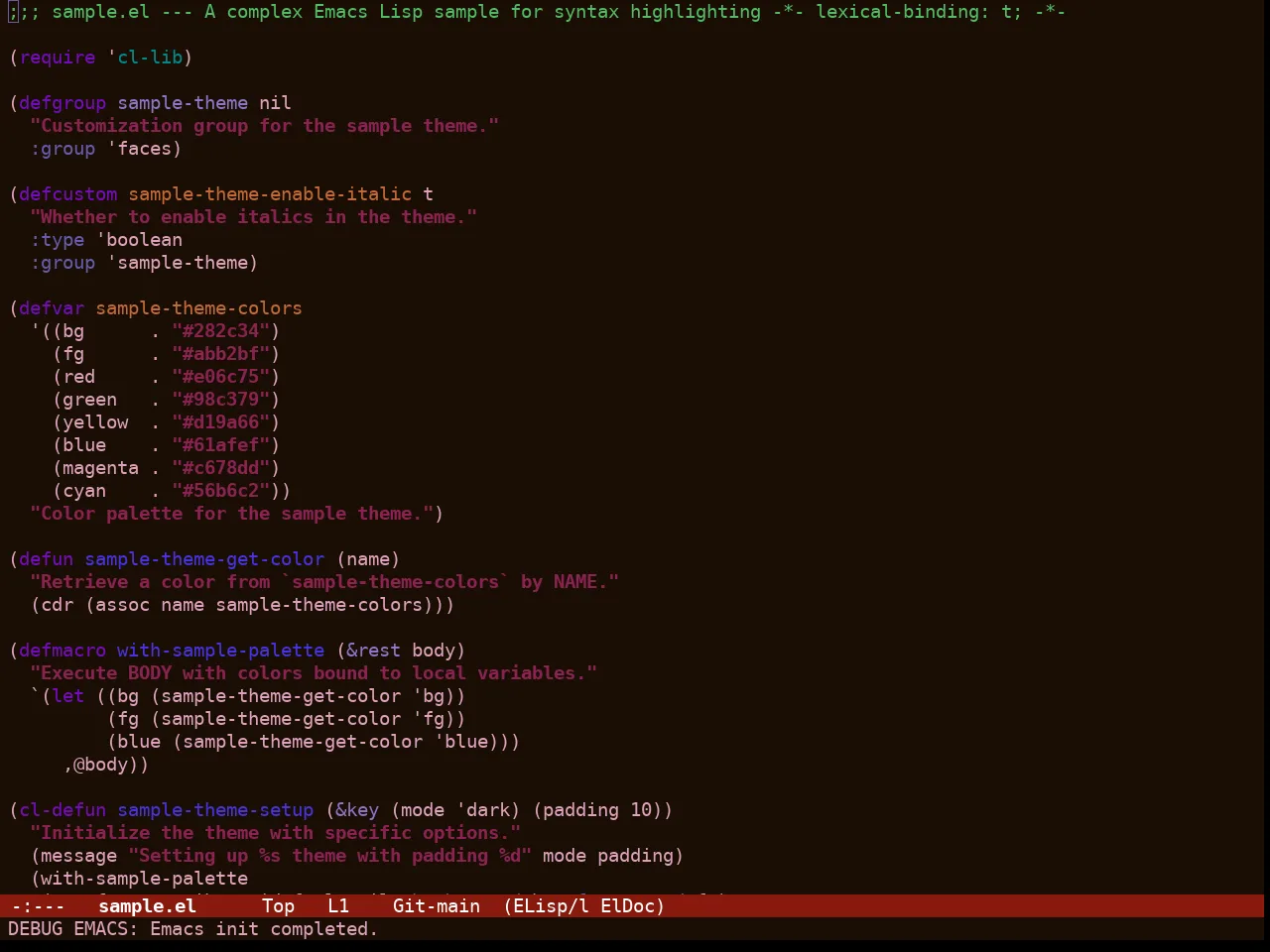Click the 'cl-lib' symbol
The width and height of the screenshot is (1270, 952).
[150, 58]
